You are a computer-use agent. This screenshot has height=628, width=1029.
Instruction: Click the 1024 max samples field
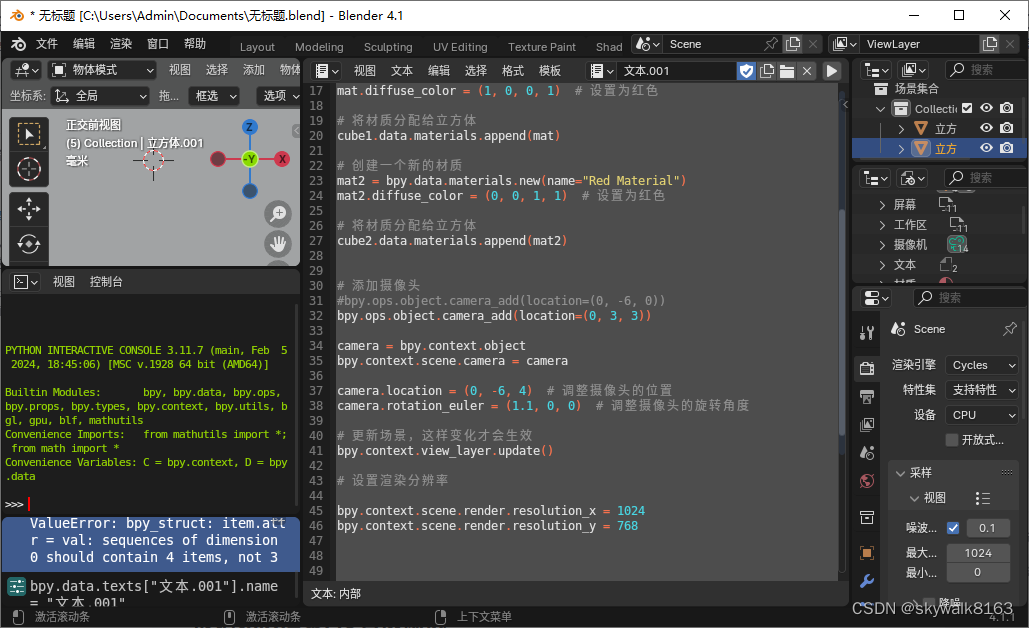pos(978,553)
